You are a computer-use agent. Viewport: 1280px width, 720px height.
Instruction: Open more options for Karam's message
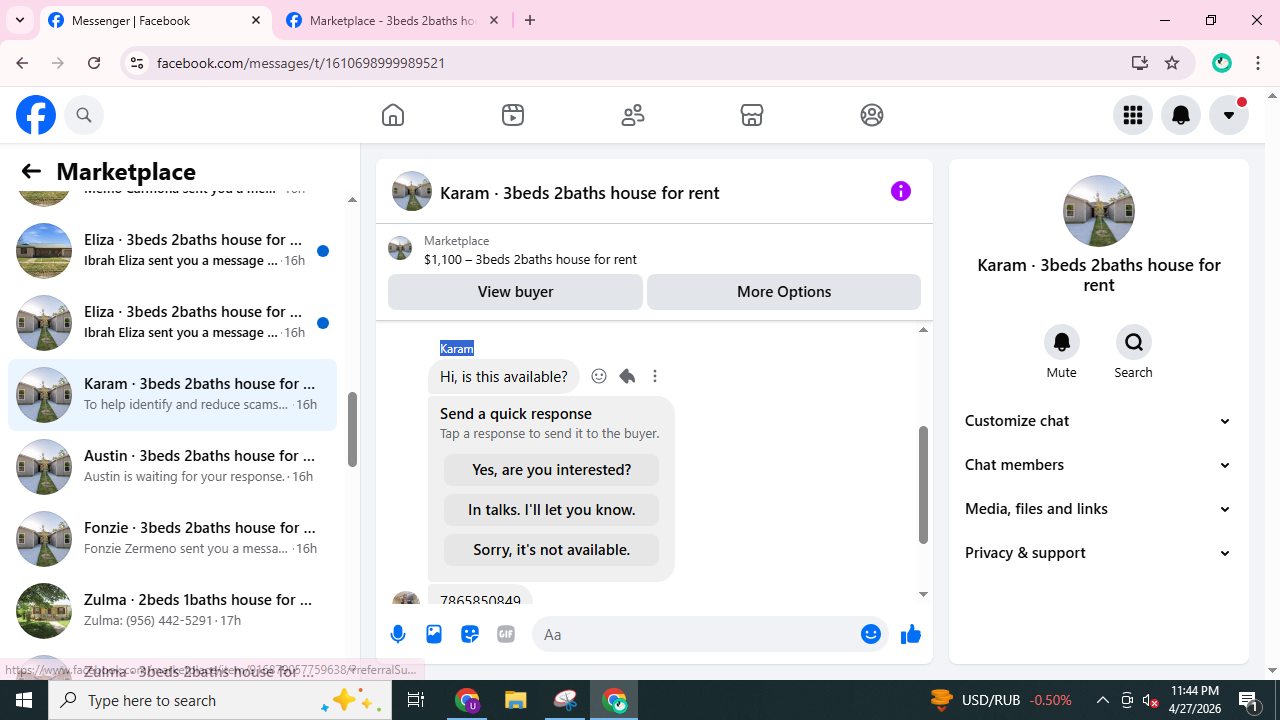pyautogui.click(x=655, y=376)
